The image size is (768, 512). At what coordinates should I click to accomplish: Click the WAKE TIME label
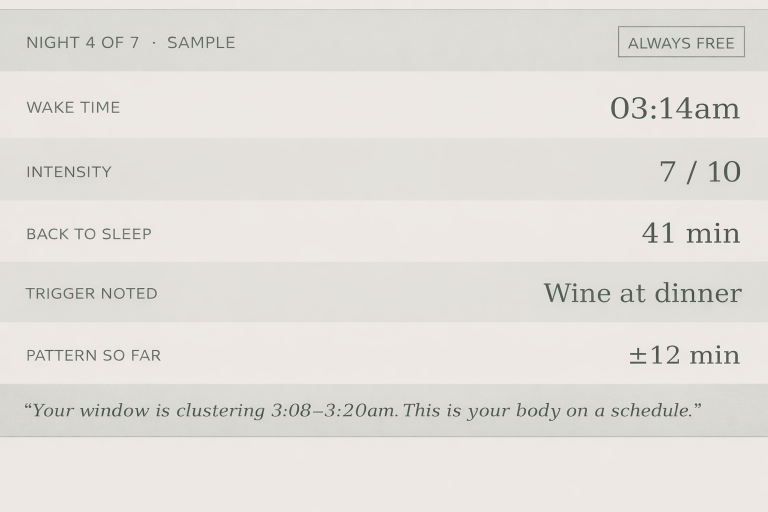[x=73, y=107]
